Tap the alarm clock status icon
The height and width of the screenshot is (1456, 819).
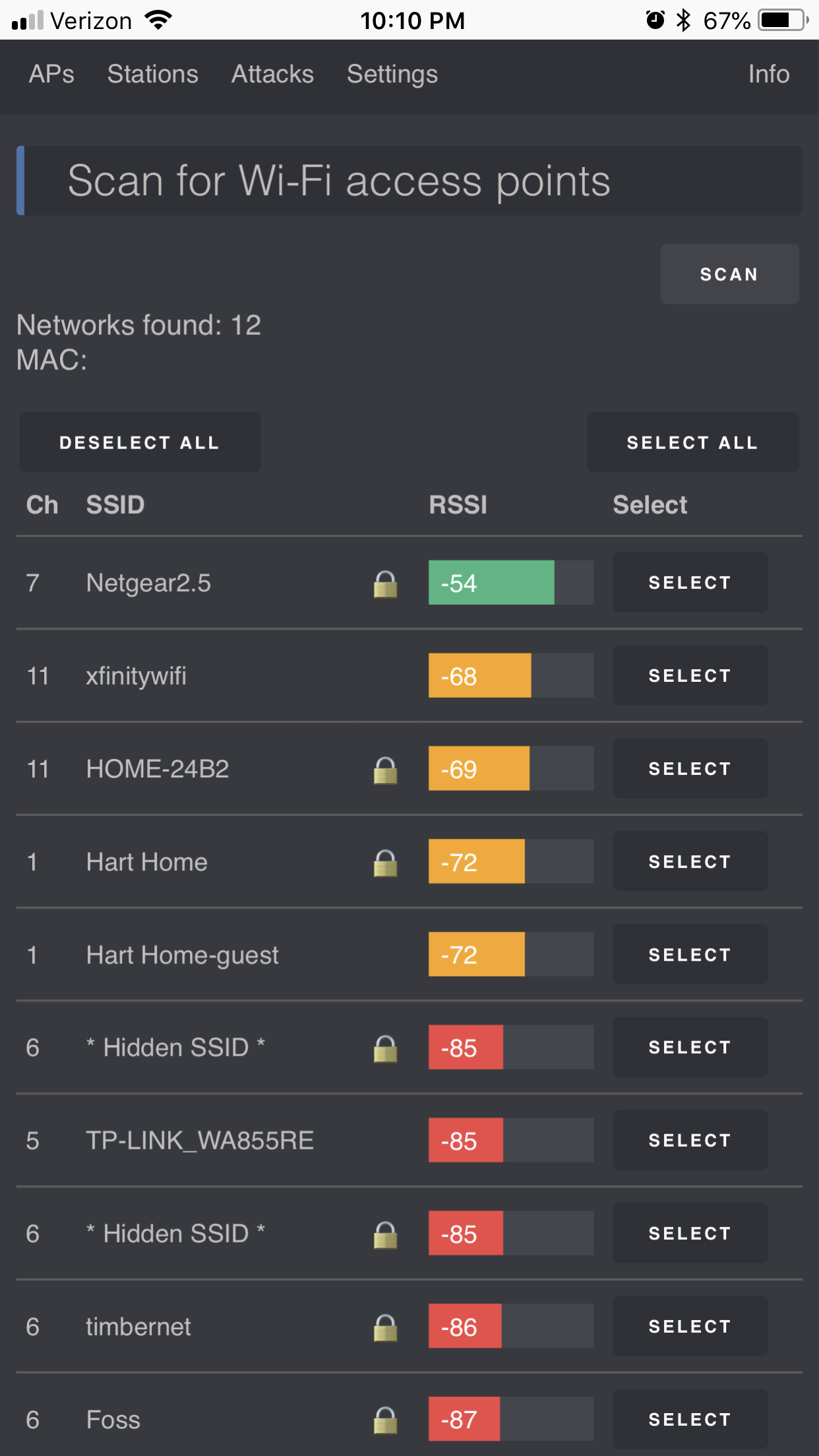[655, 20]
